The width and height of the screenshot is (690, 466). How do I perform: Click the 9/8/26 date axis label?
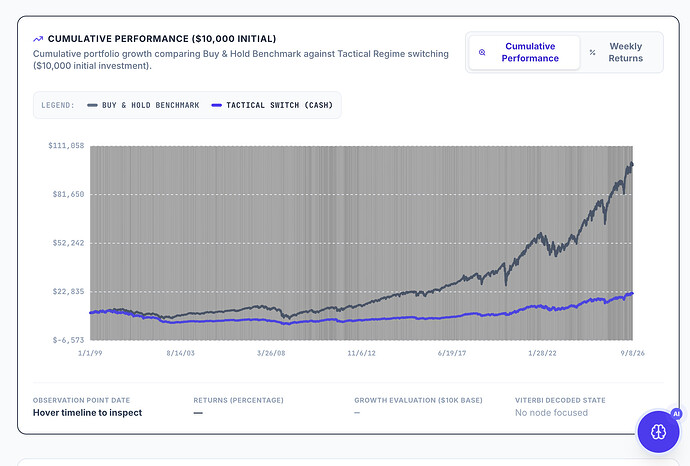[632, 353]
